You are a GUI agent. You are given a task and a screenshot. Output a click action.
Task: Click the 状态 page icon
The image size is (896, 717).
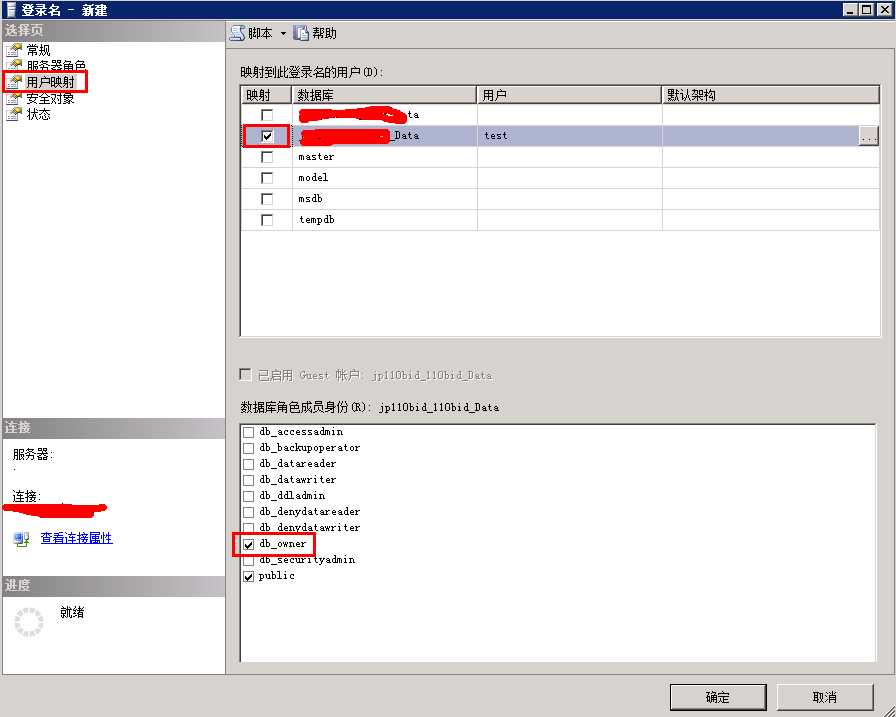(x=14, y=114)
